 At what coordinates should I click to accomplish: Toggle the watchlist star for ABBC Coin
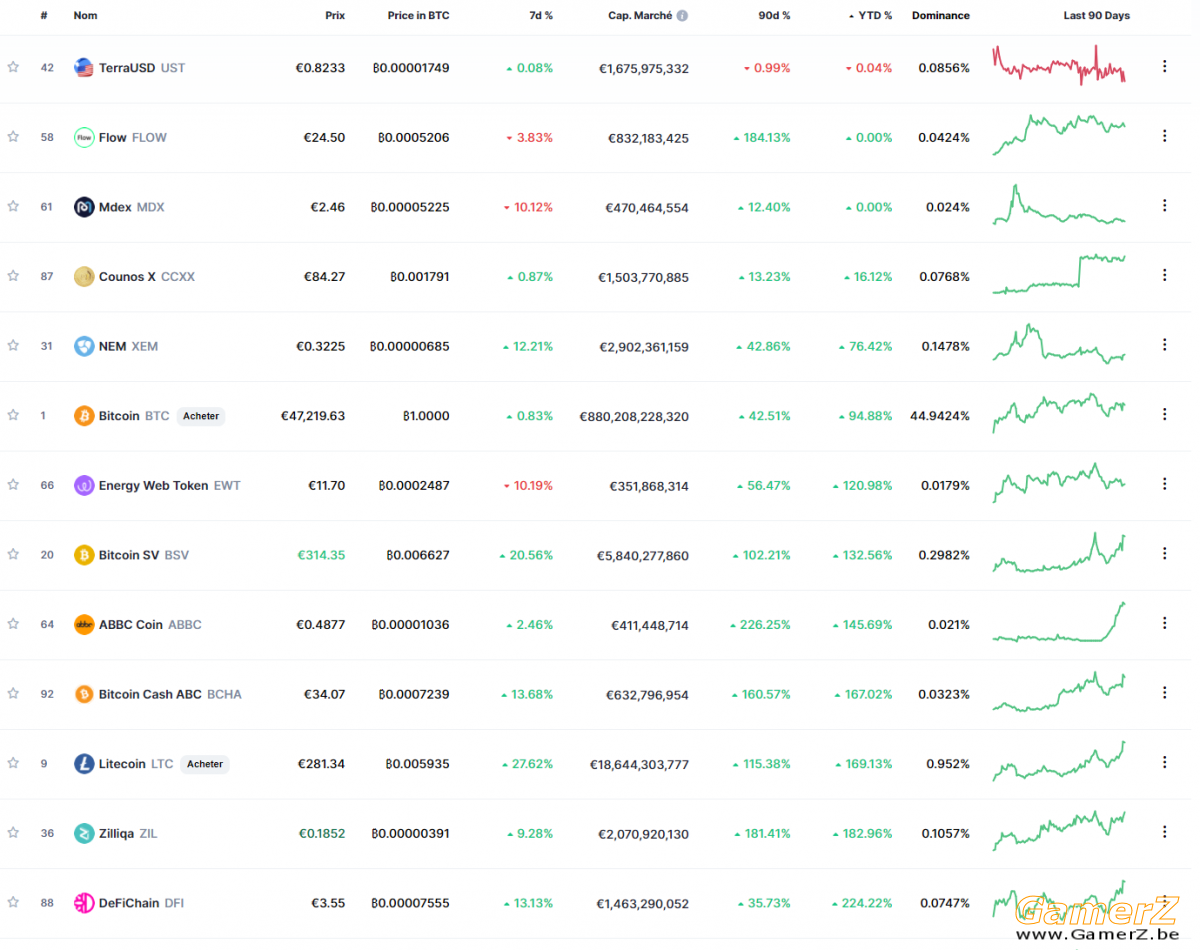tap(13, 623)
